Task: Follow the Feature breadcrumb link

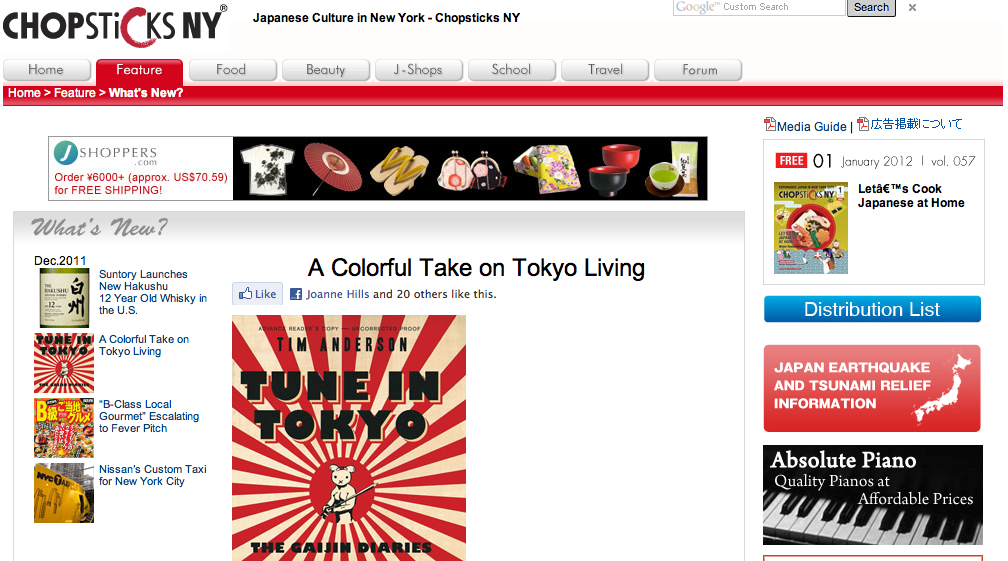Action: [75, 93]
